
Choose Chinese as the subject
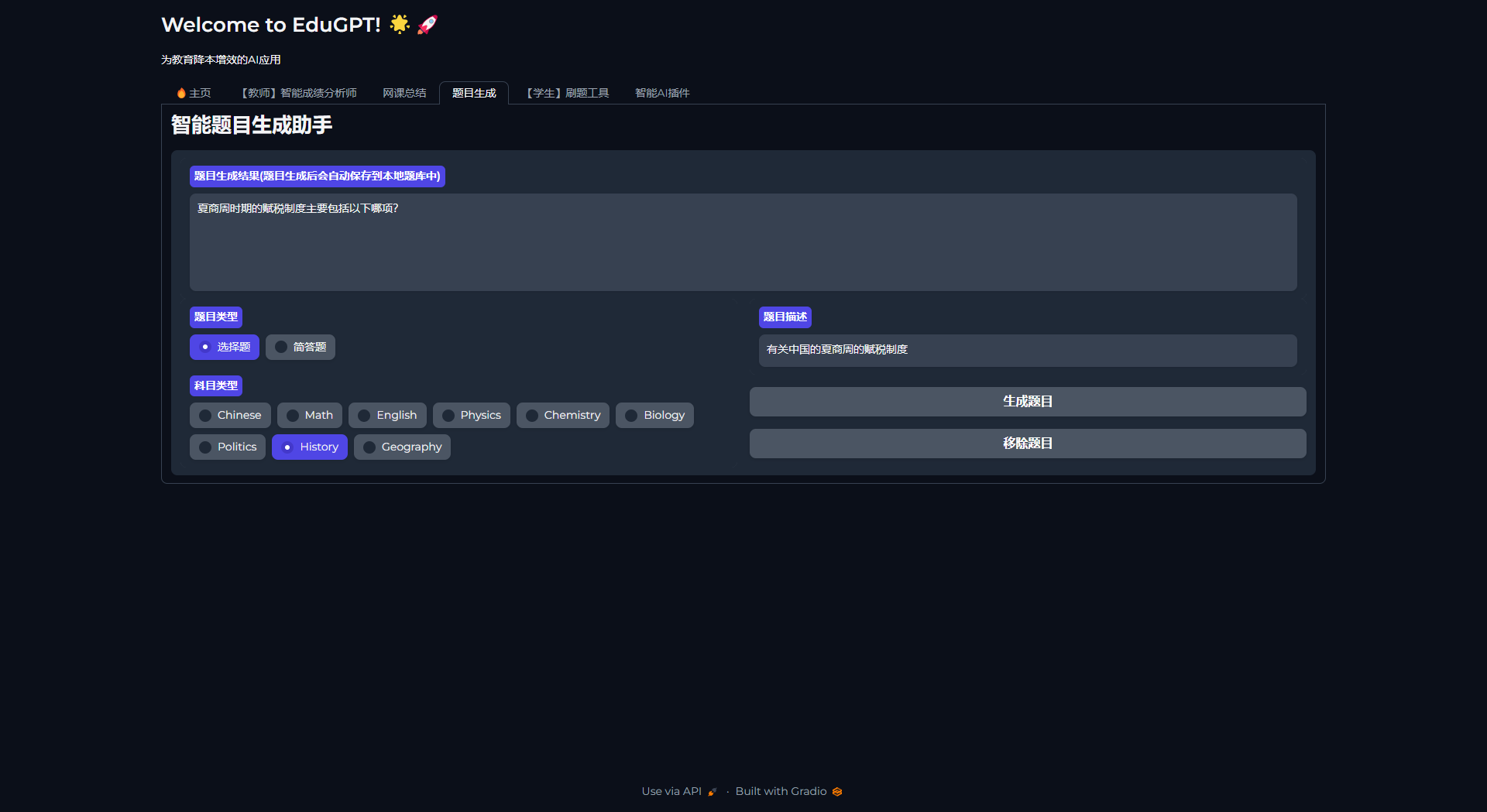coord(230,415)
